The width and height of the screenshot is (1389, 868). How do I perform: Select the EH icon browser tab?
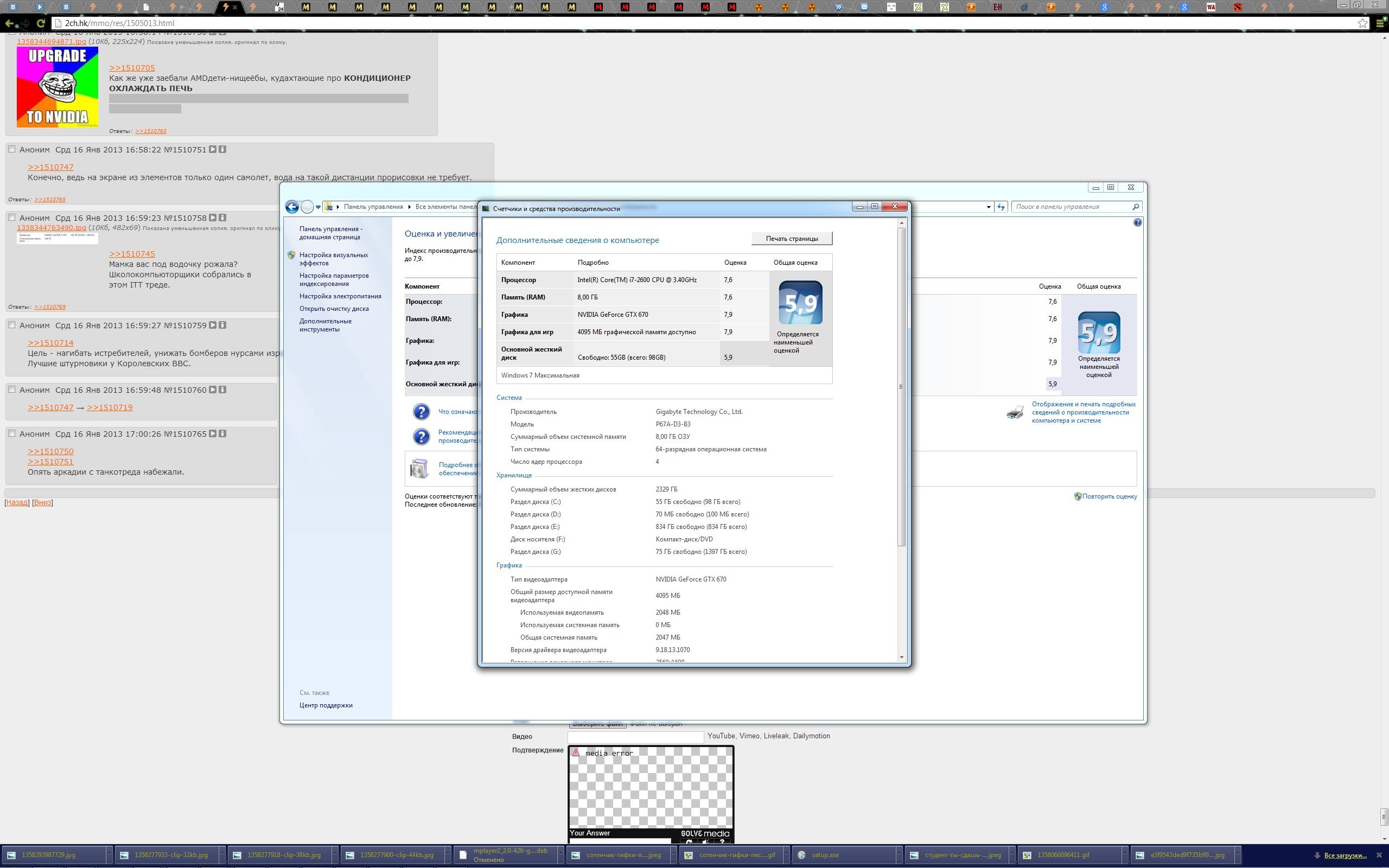(998, 7)
